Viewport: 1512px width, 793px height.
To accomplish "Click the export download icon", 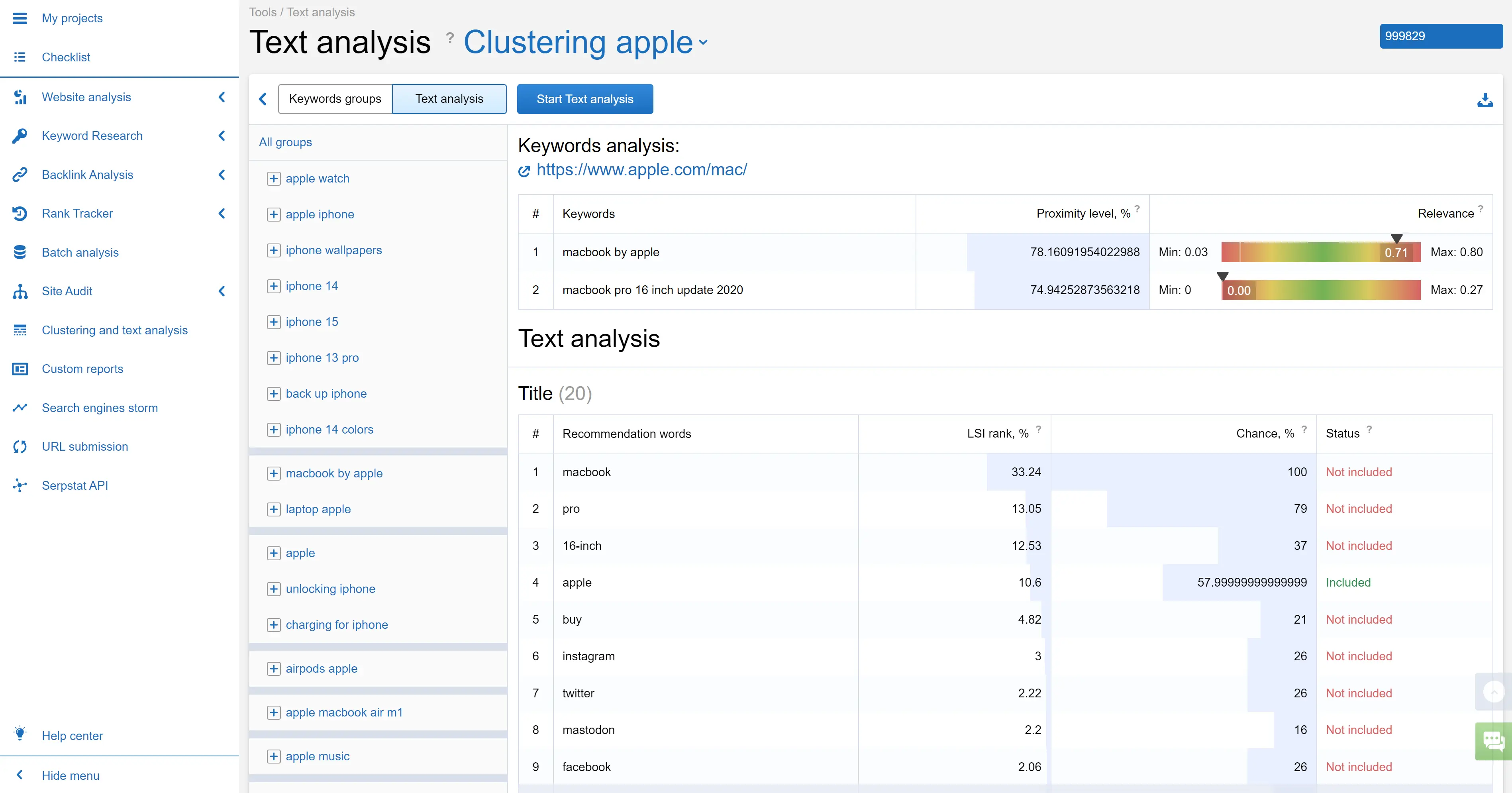I will [1485, 100].
